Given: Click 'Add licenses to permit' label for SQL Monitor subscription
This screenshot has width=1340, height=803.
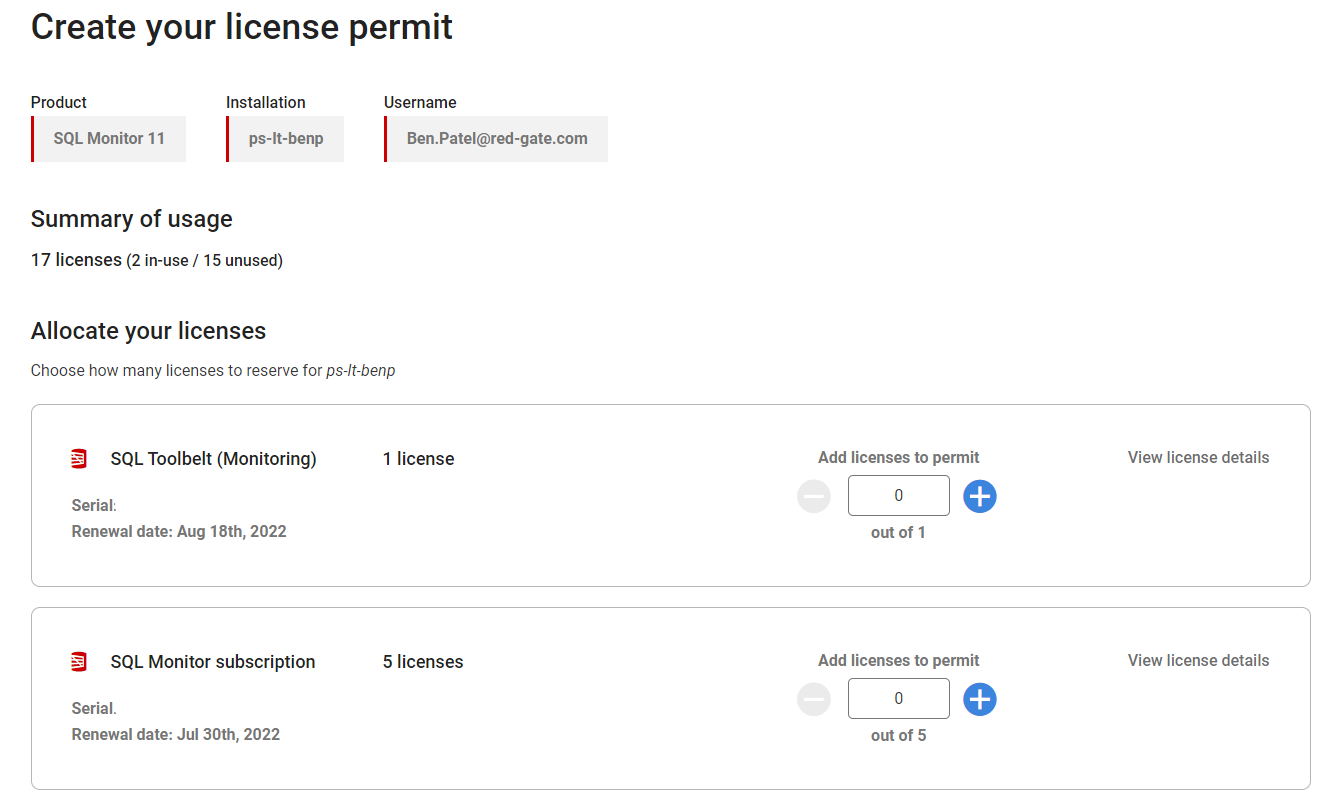Looking at the screenshot, I should [898, 661].
